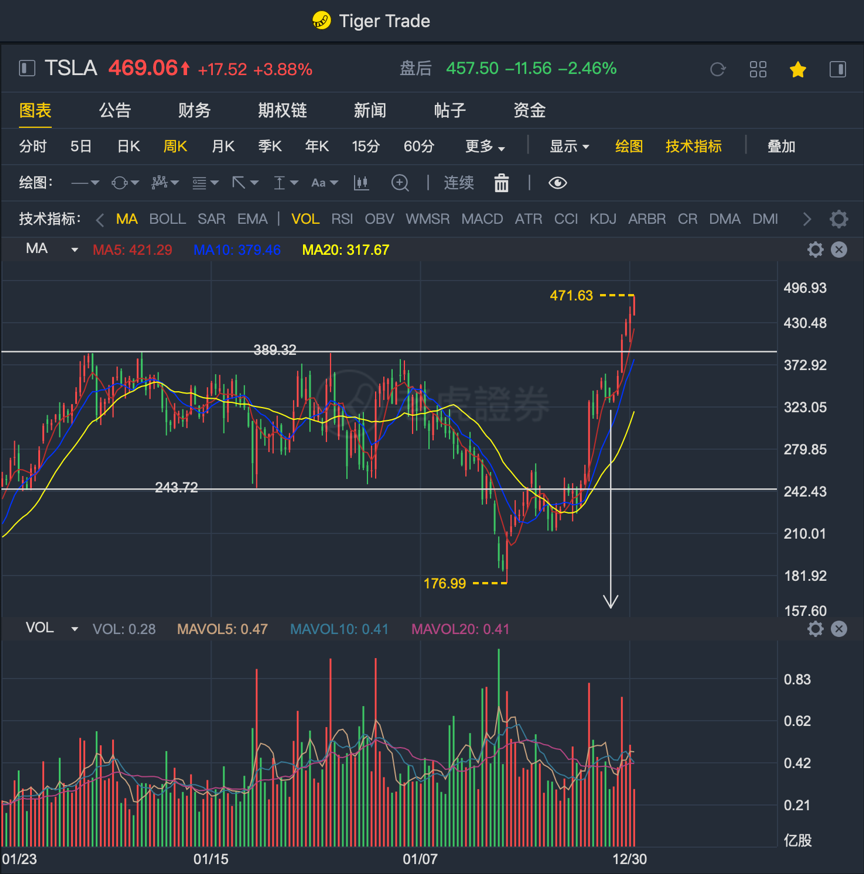
Task: Toggle the yellow favorite star
Action: click(798, 69)
